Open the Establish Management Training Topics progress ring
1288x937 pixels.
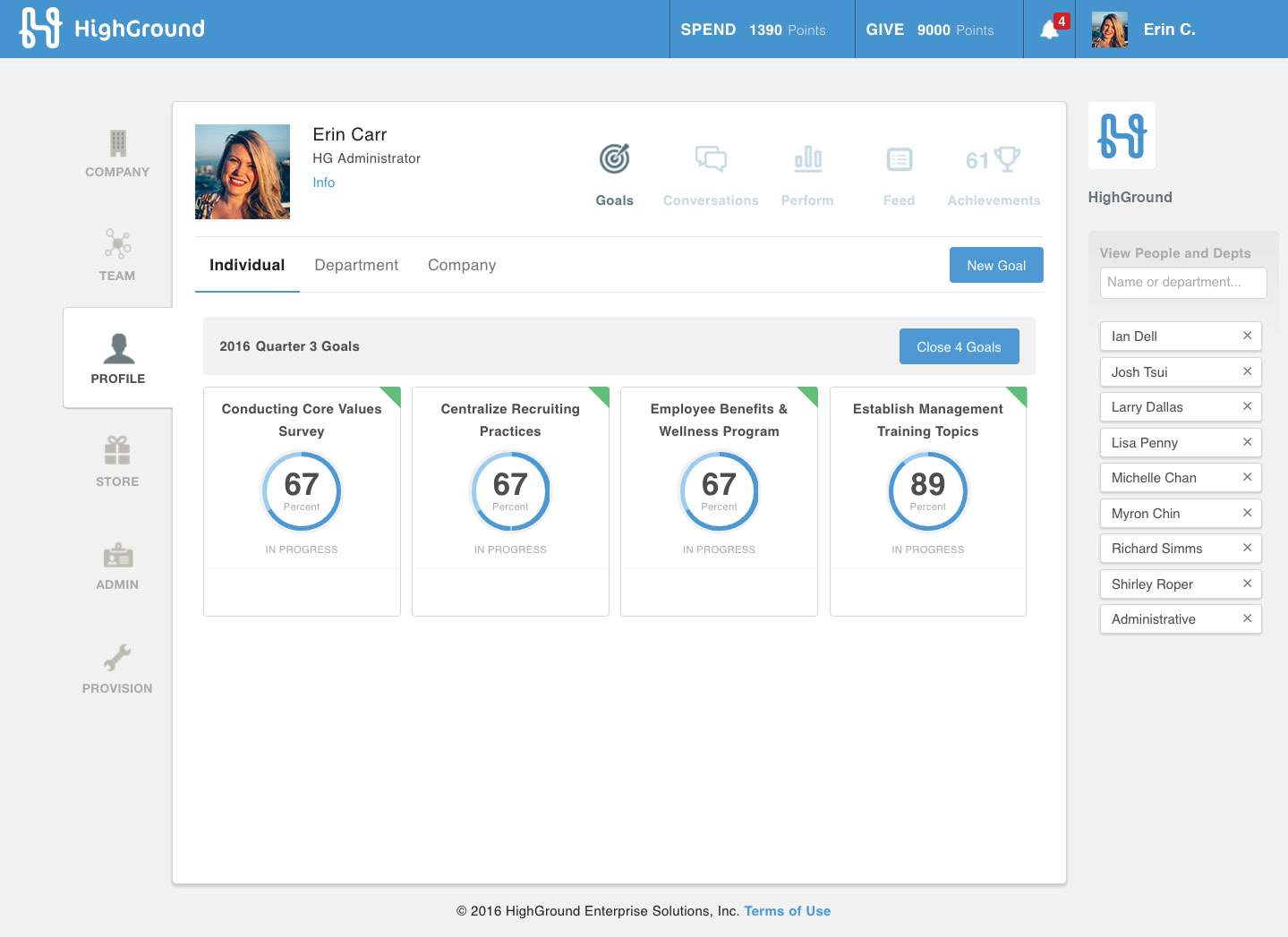tap(928, 490)
